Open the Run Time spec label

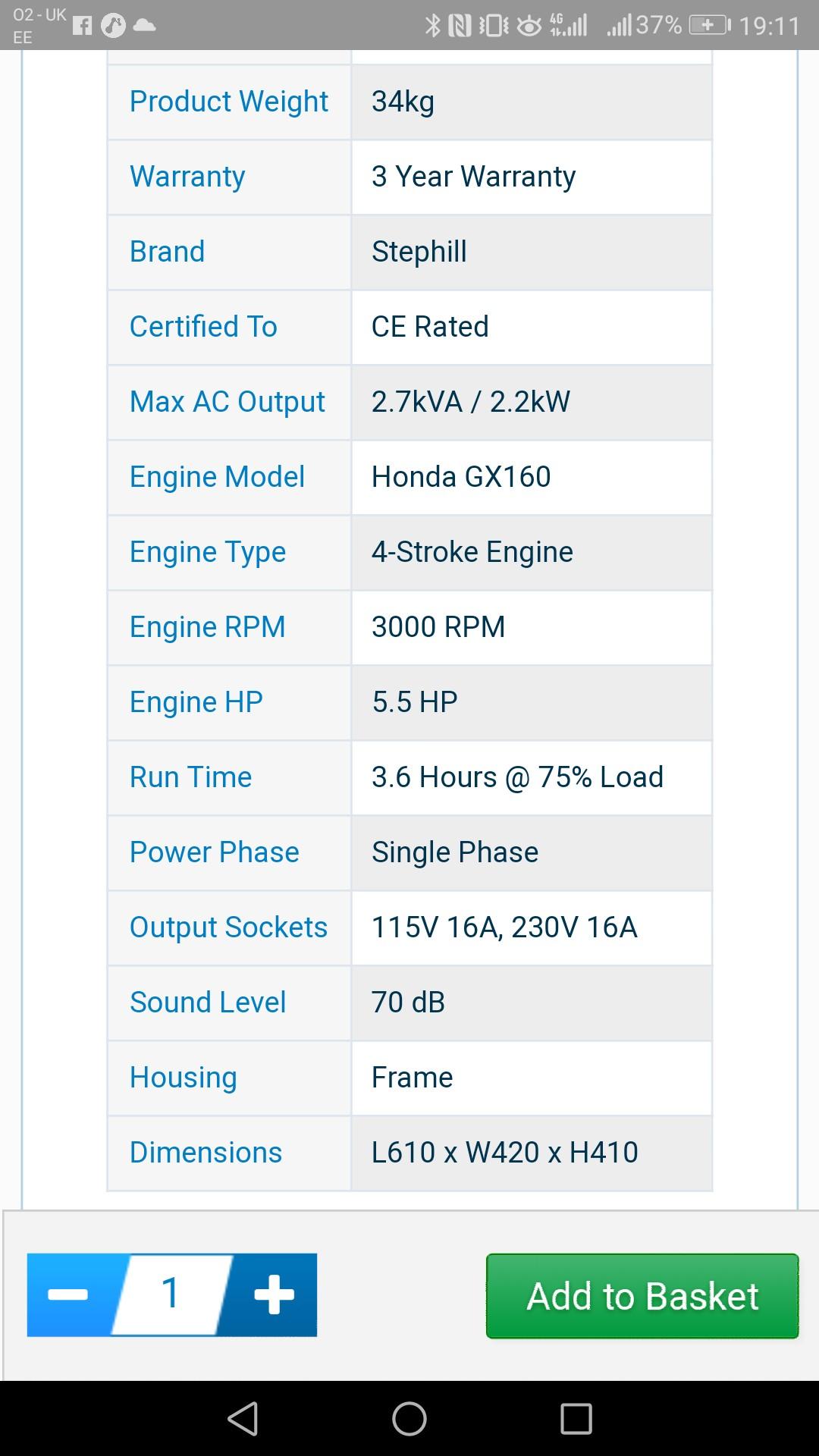190,777
